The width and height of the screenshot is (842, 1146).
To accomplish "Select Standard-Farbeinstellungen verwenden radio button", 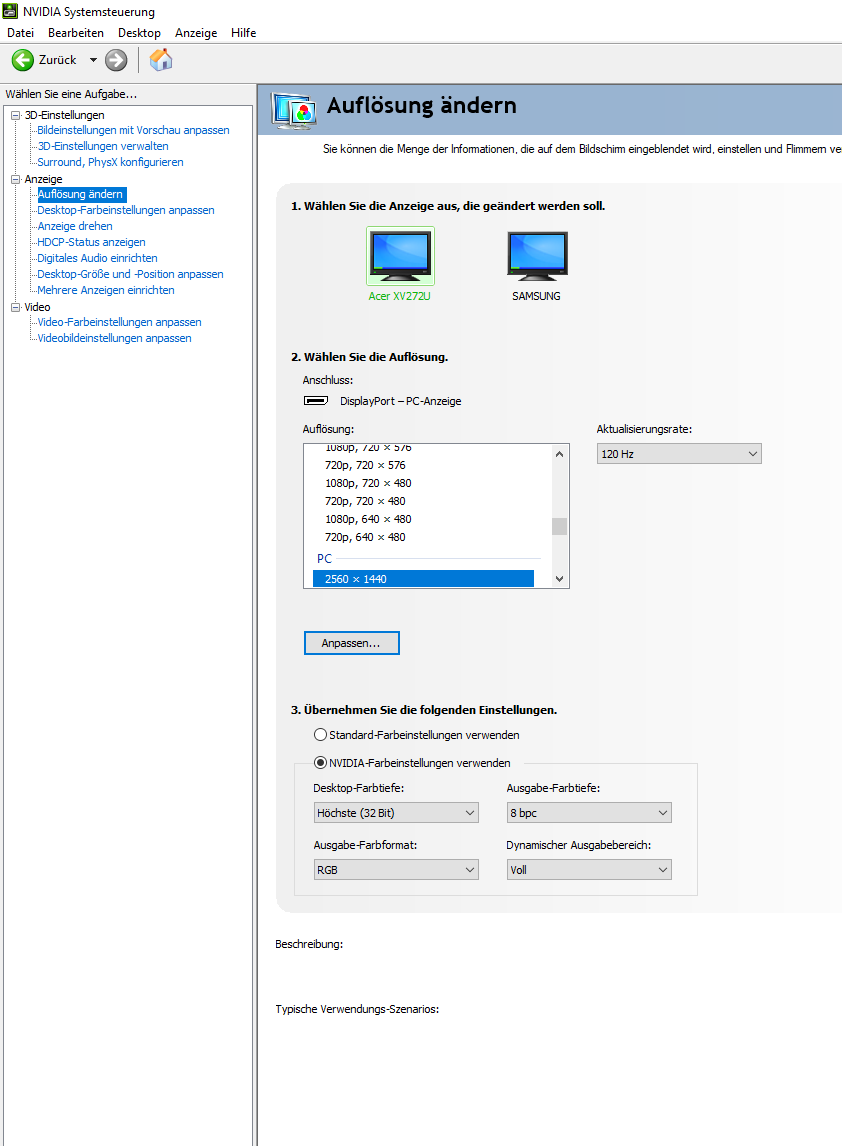I will [x=320, y=735].
